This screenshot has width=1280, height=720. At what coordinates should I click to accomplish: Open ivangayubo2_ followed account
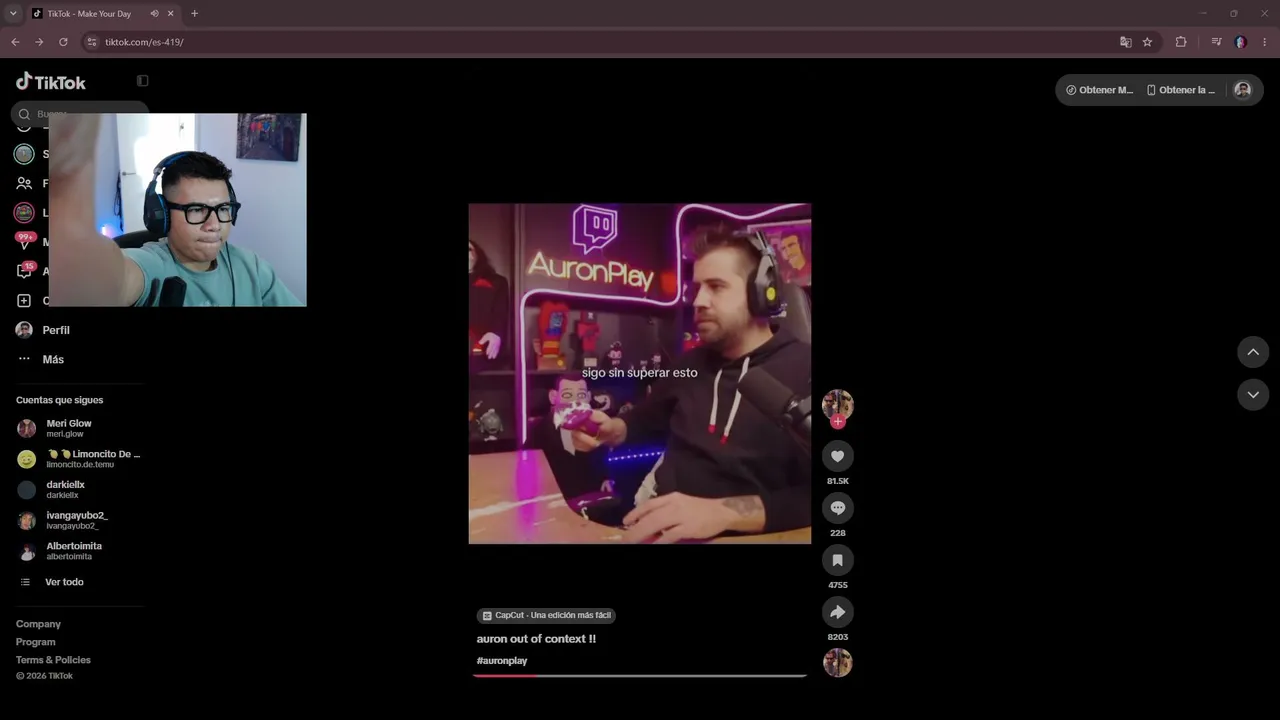tap(80, 521)
